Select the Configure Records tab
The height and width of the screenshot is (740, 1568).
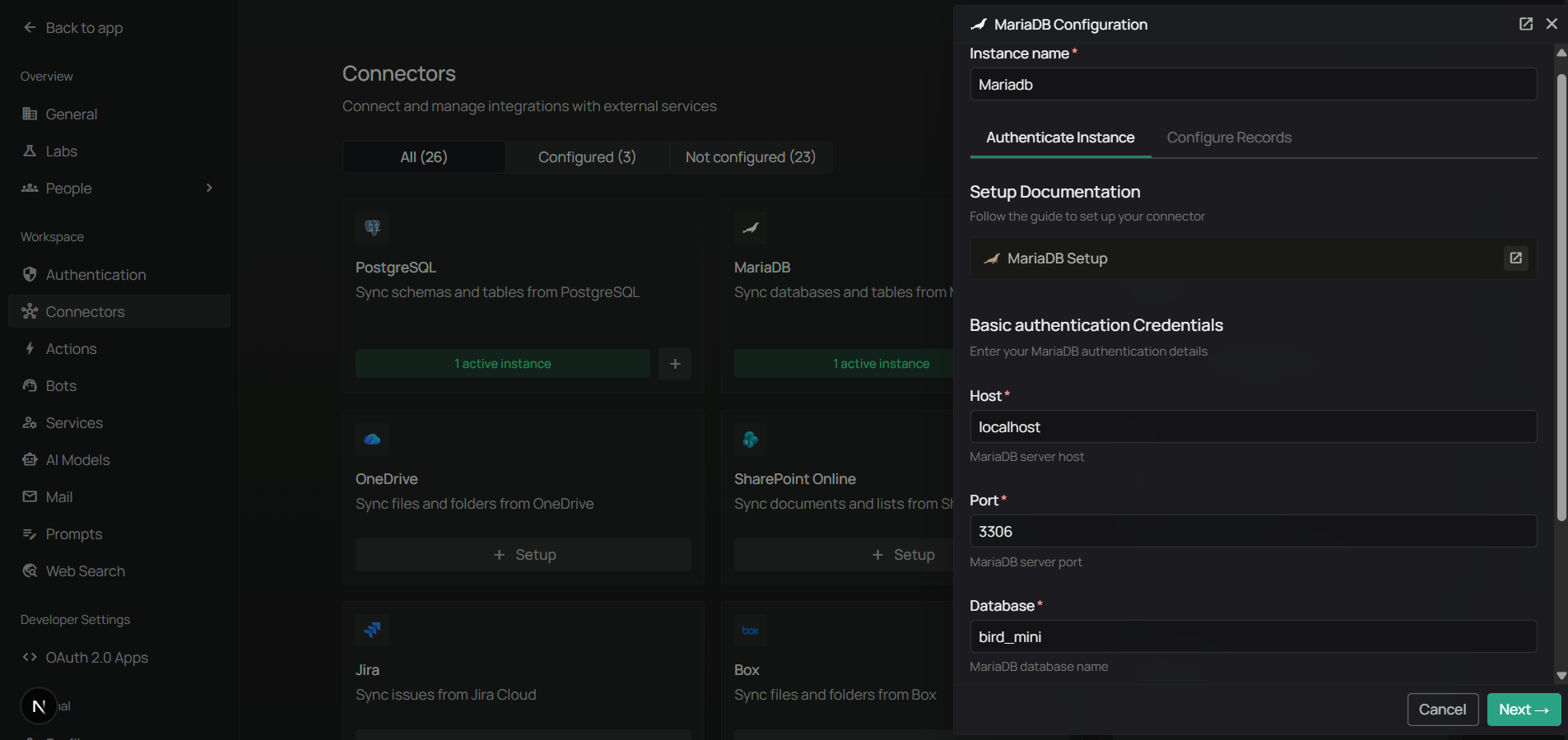[x=1229, y=137]
